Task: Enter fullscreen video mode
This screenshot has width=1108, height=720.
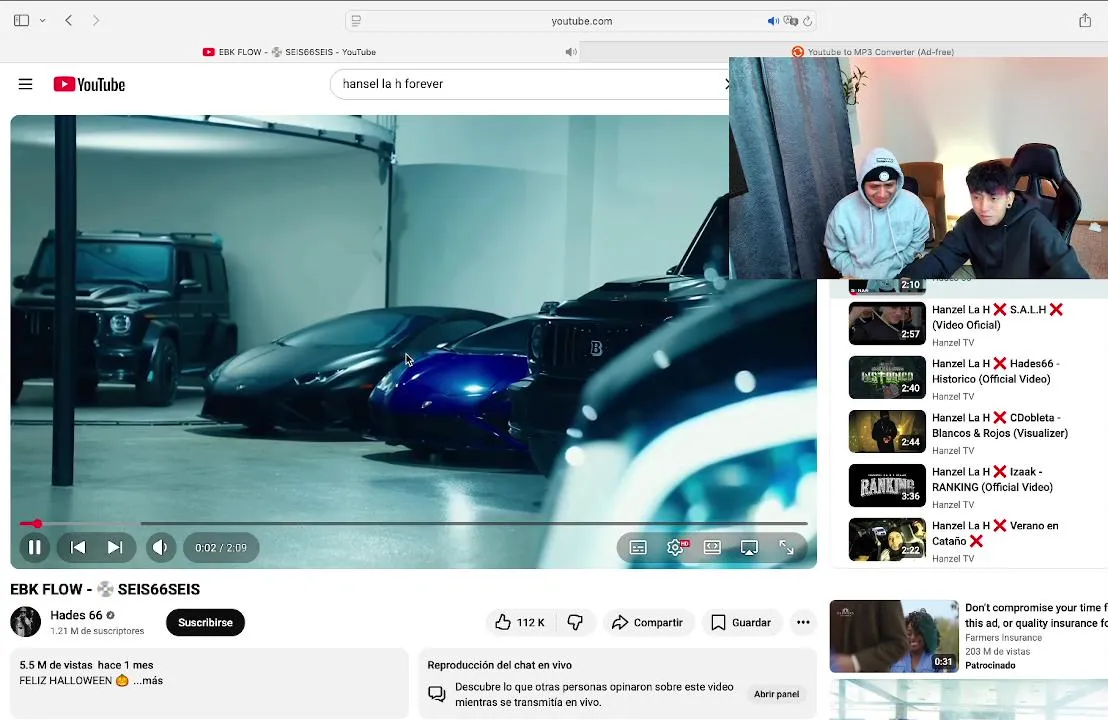Action: pos(786,548)
